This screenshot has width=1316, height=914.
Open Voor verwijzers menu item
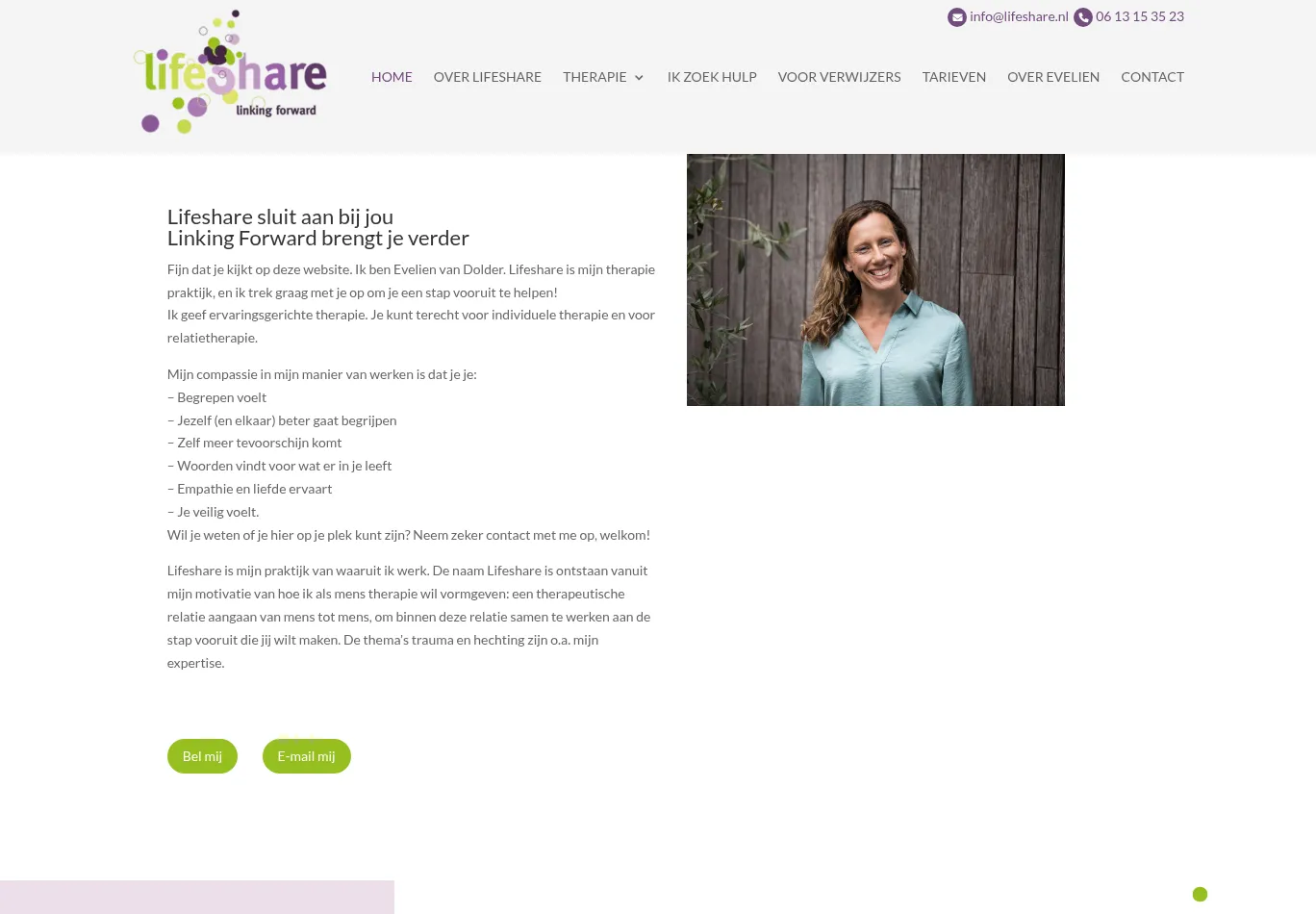point(839,77)
